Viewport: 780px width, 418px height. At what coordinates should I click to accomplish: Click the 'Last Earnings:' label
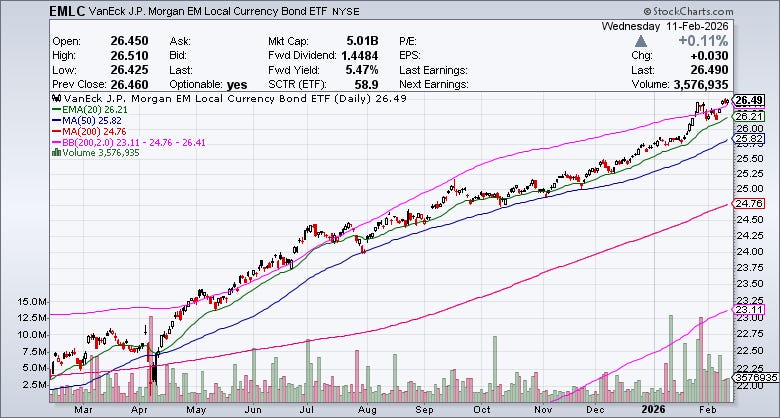point(433,70)
